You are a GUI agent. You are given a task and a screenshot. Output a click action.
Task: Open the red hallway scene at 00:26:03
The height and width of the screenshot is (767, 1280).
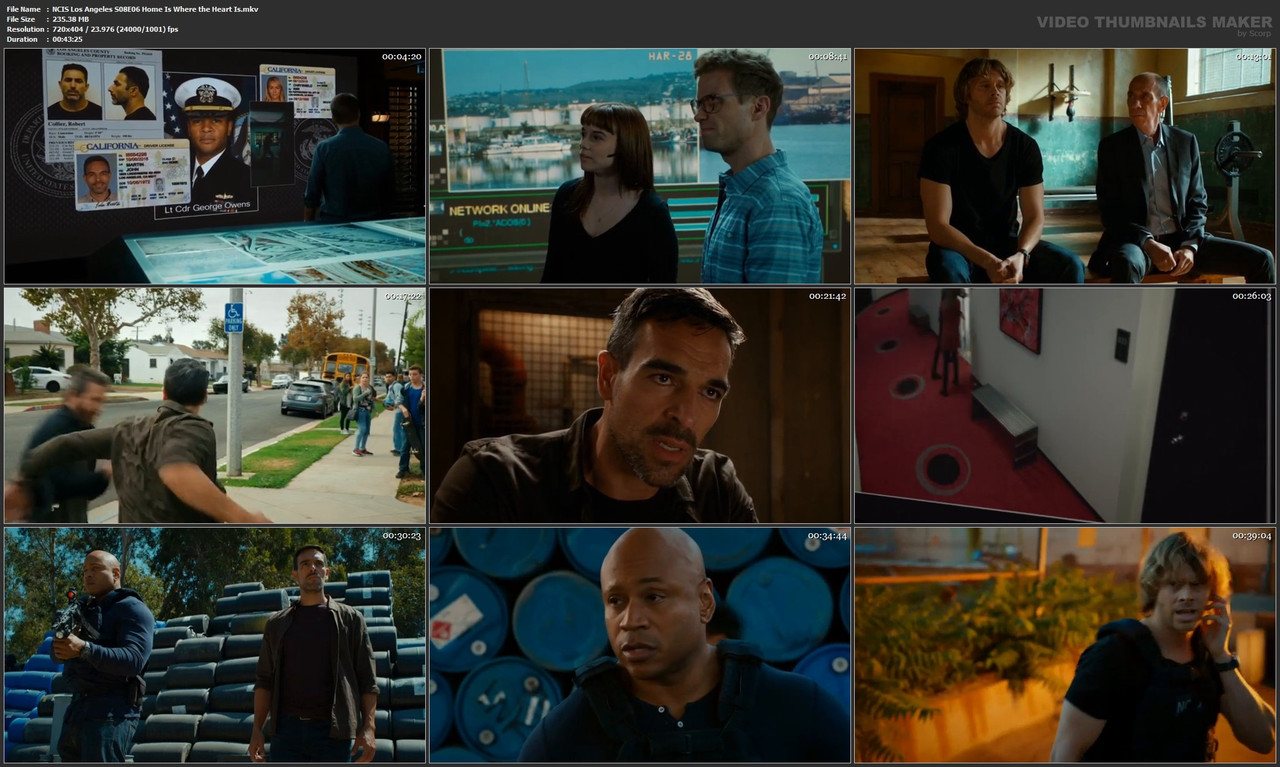pos(1062,404)
